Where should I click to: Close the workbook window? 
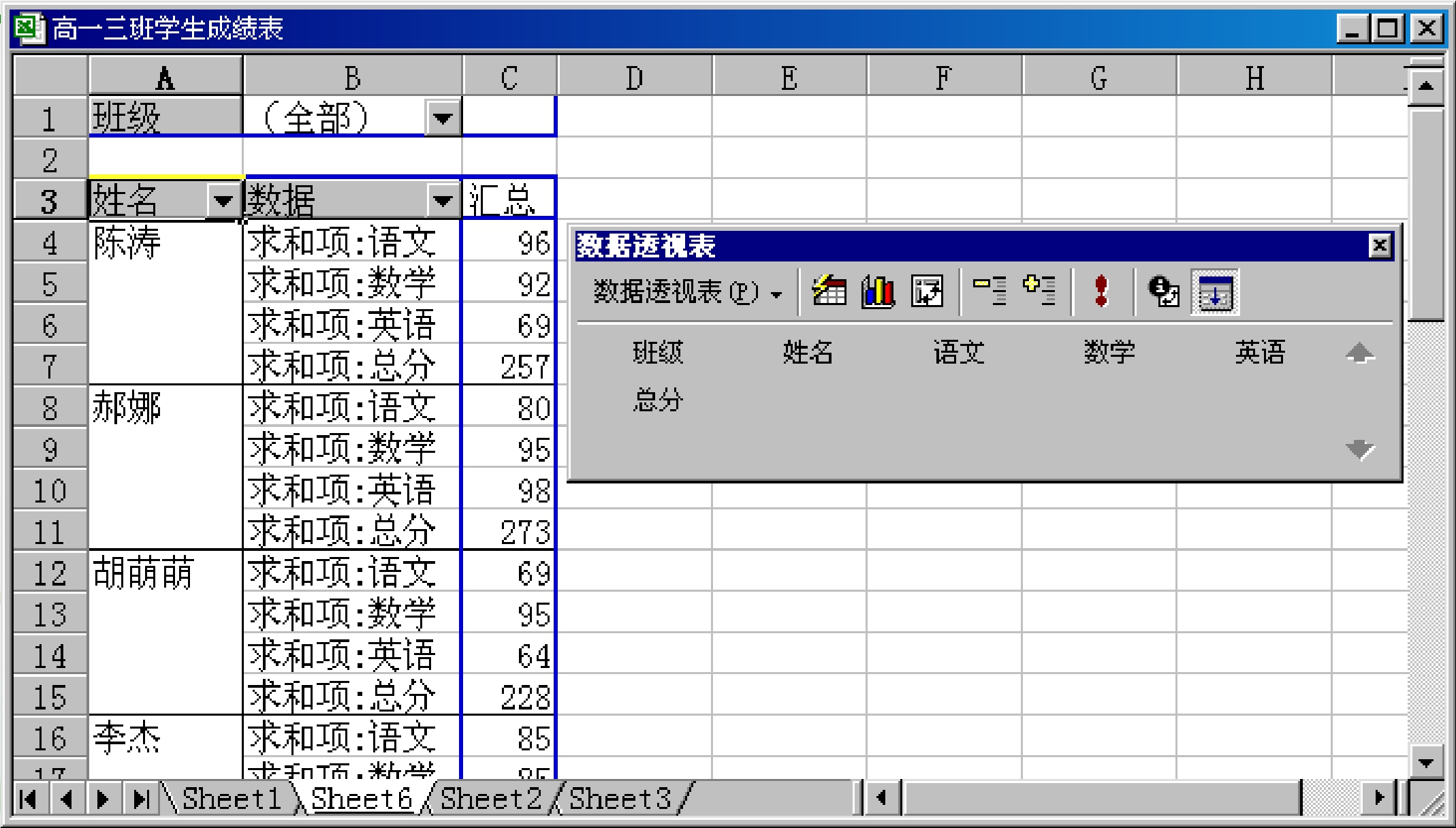1426,29
